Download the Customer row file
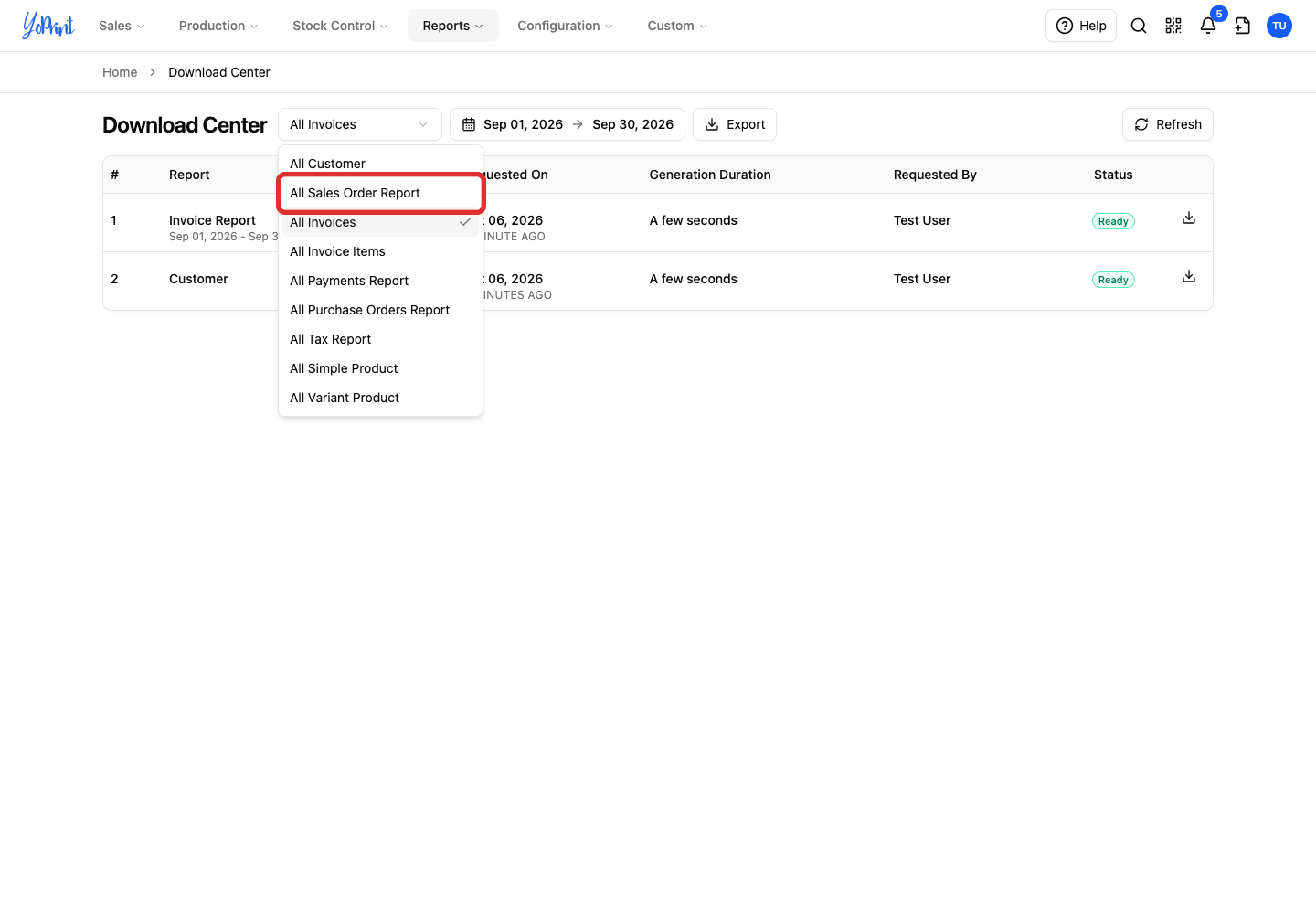Image resolution: width=1316 pixels, height=914 pixels. click(x=1189, y=277)
